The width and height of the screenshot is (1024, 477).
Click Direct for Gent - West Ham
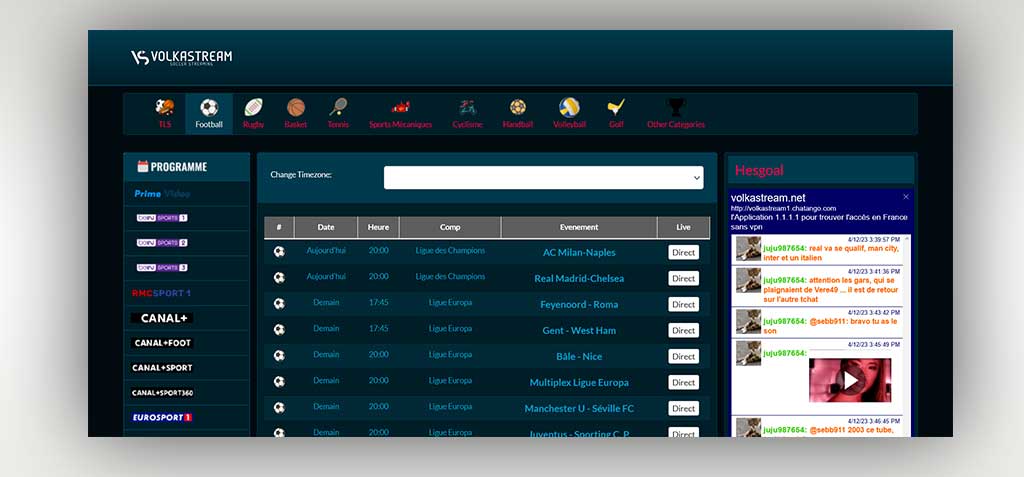click(x=683, y=331)
